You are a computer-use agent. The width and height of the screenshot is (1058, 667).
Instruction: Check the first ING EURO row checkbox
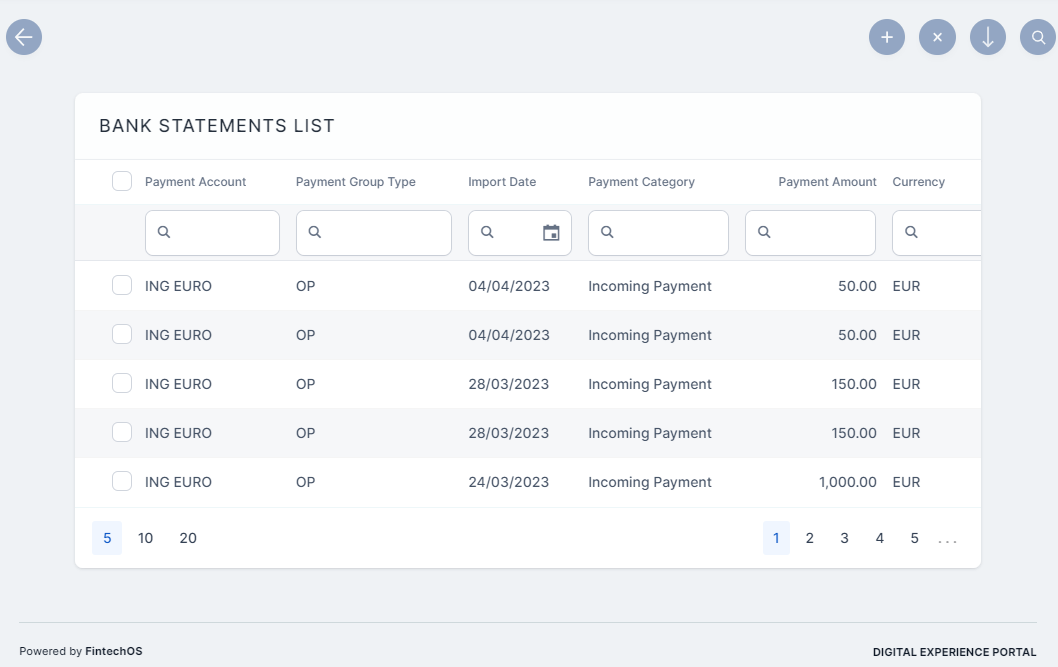click(x=122, y=284)
